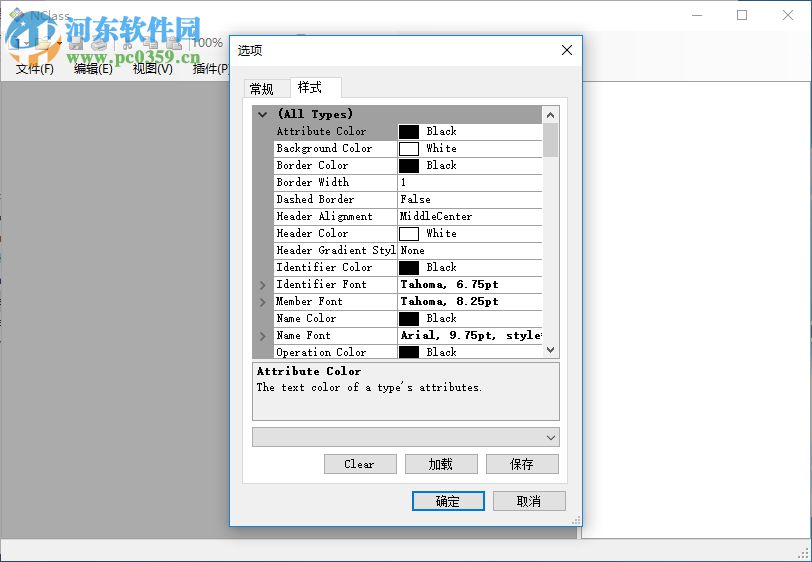Click the property grid scrollbar thumb

point(550,140)
